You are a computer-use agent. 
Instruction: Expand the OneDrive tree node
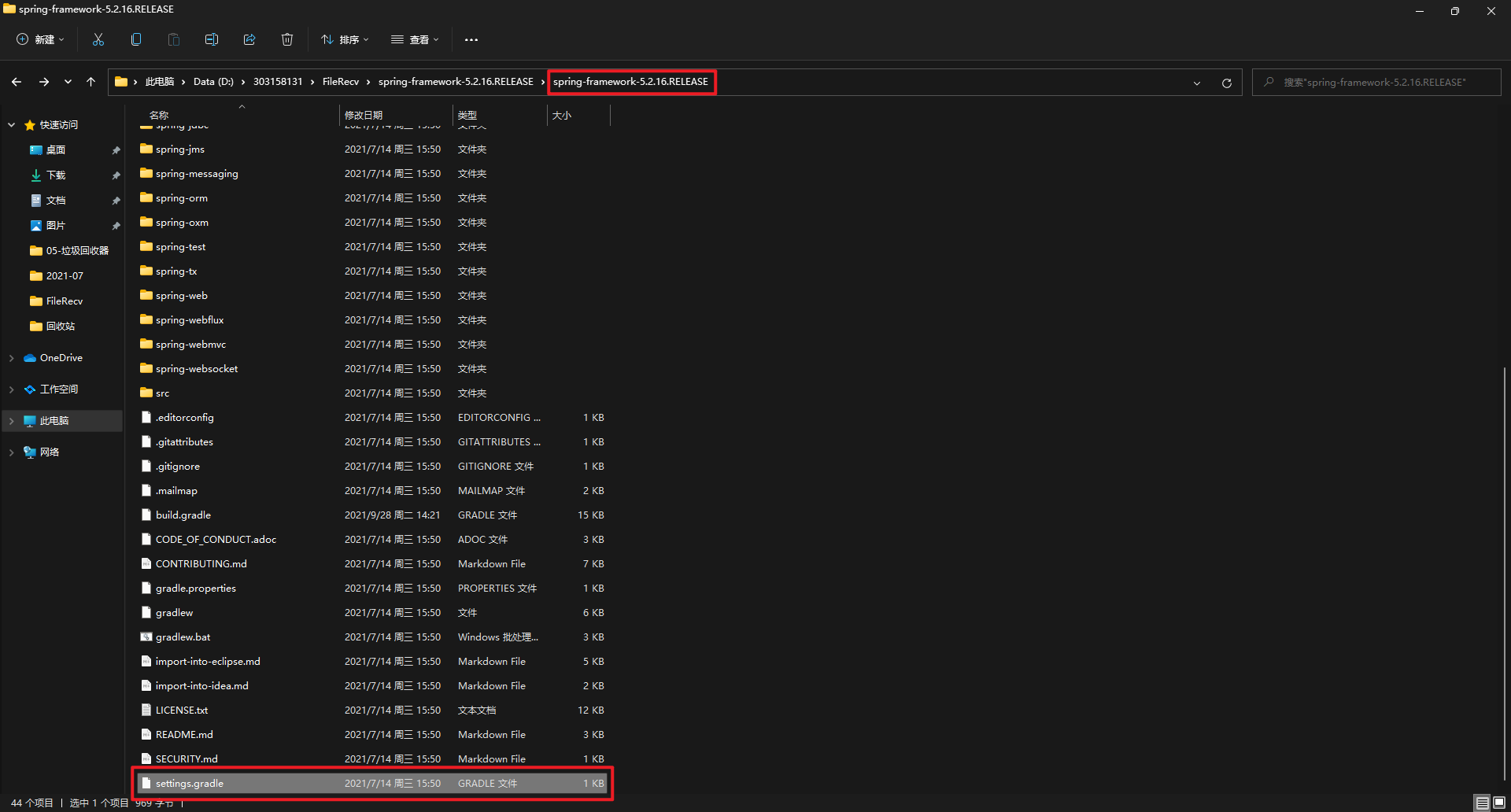tap(11, 358)
